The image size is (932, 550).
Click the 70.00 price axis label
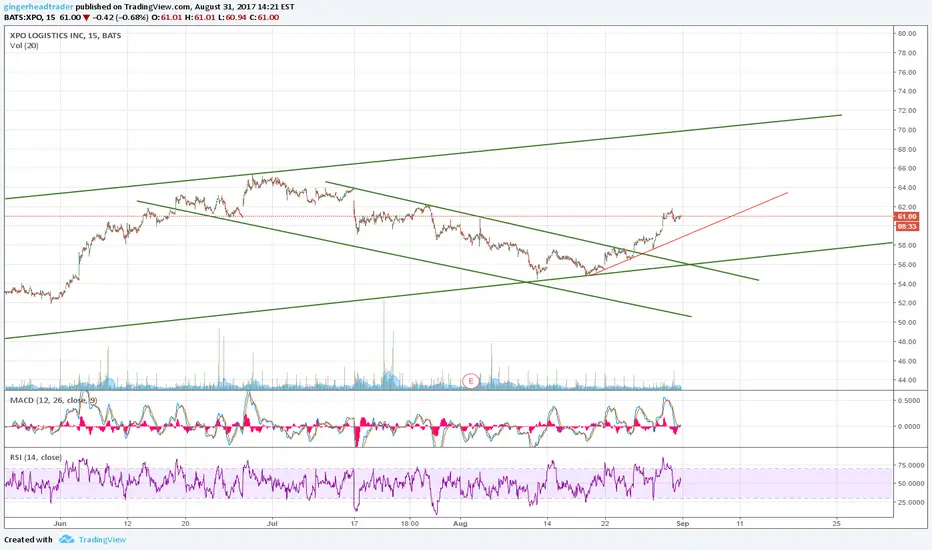[906, 130]
